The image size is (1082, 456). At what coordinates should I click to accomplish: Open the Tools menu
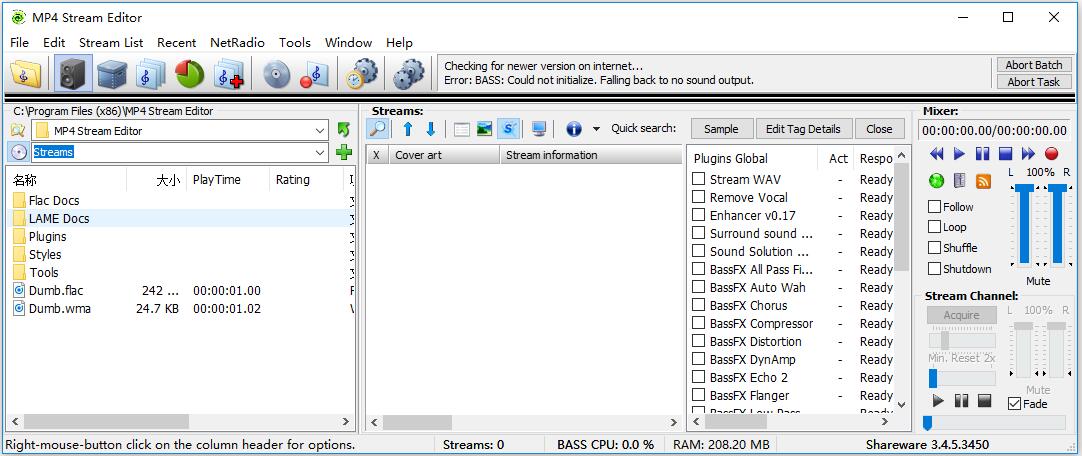[x=295, y=42]
